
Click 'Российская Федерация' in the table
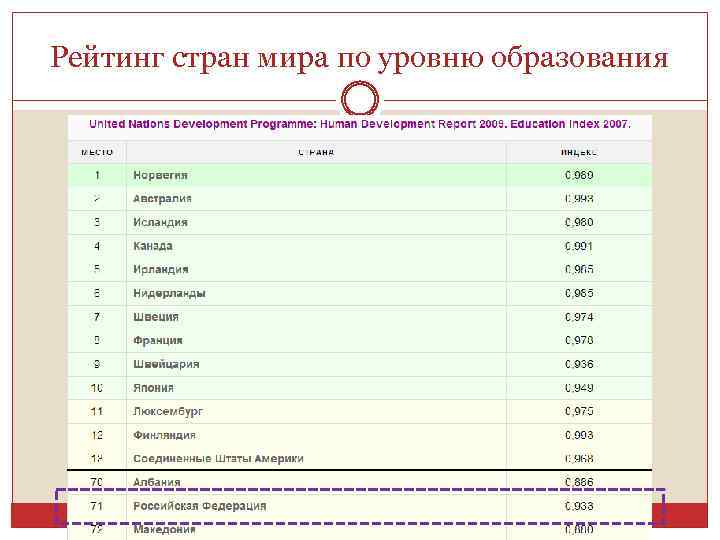click(x=200, y=506)
